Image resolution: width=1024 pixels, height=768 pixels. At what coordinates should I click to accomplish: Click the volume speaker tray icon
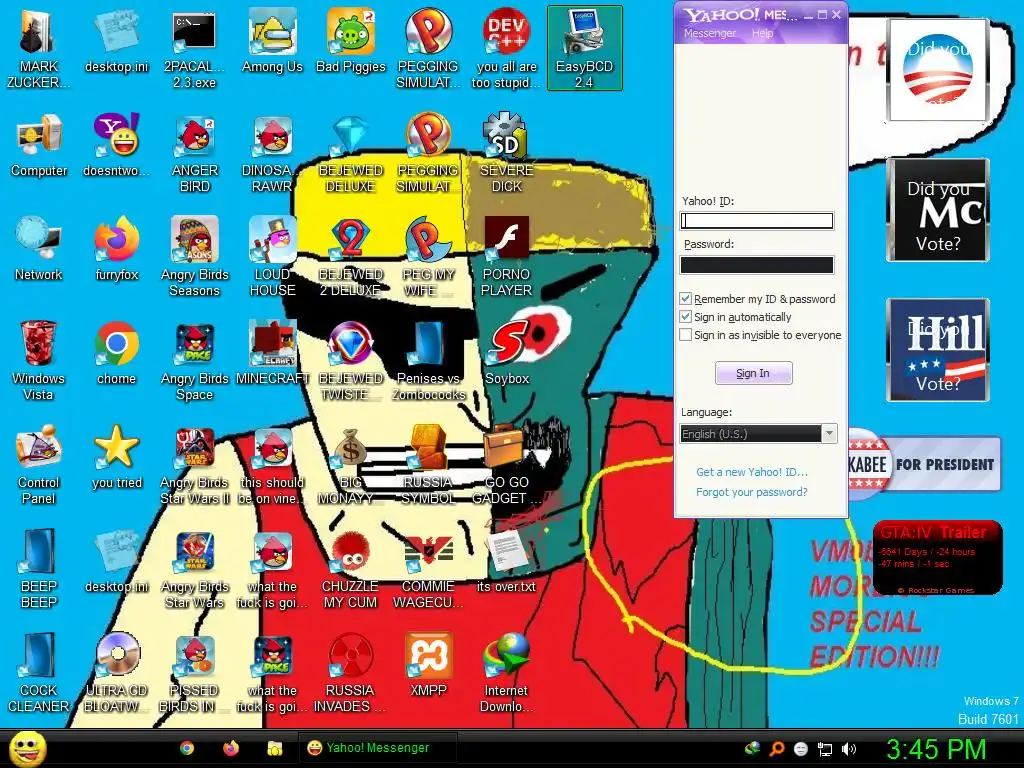coord(848,749)
